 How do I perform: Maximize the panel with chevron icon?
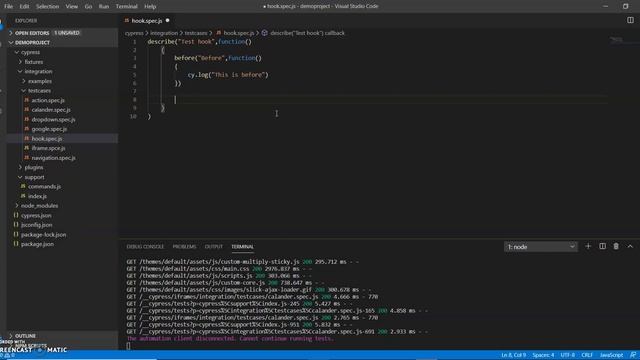tap(630, 246)
